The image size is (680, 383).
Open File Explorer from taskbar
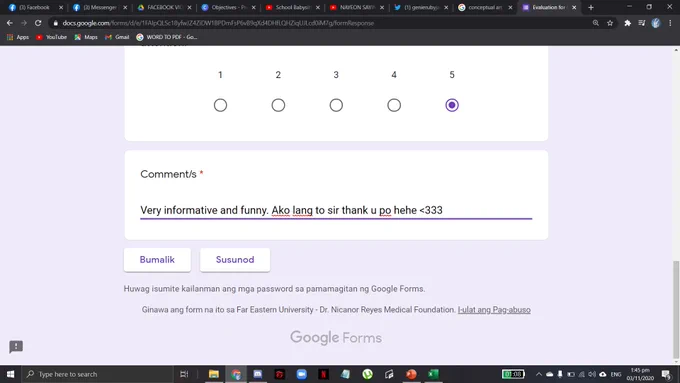(214, 374)
